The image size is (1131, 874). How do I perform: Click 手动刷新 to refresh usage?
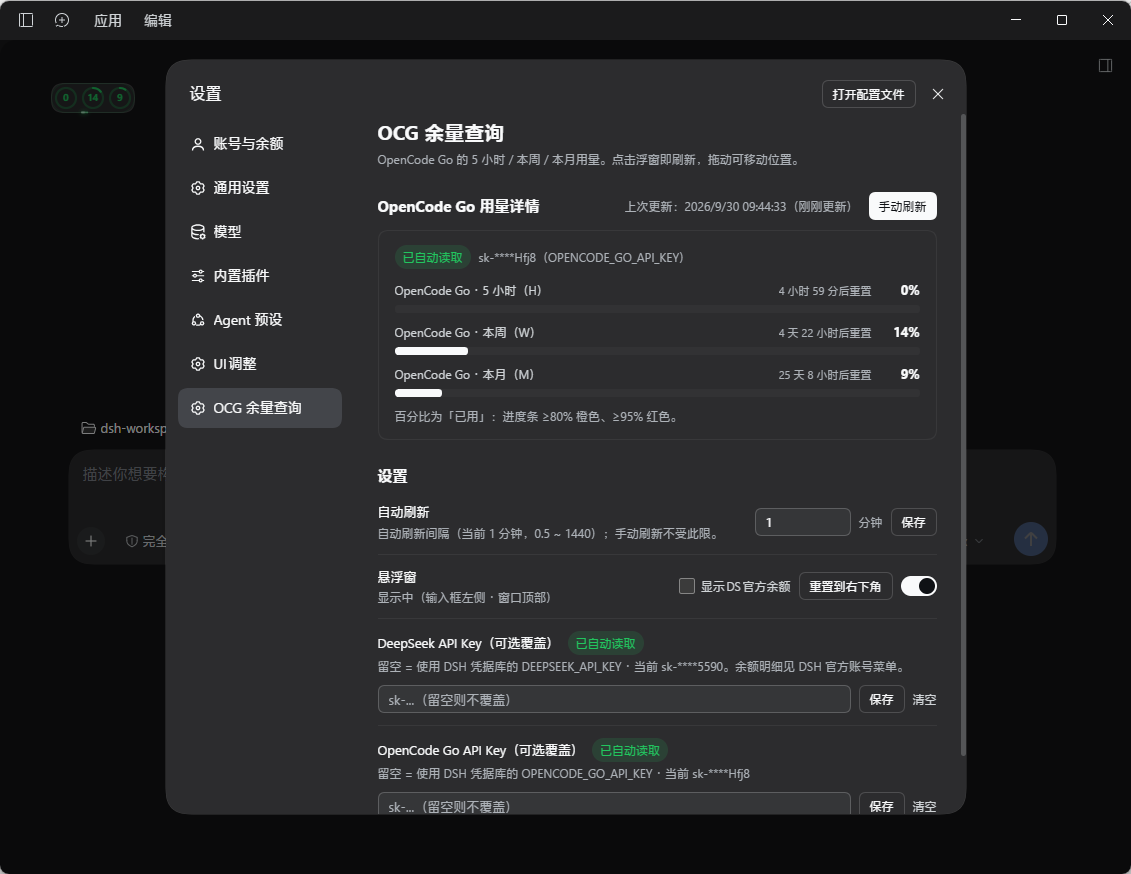902,206
